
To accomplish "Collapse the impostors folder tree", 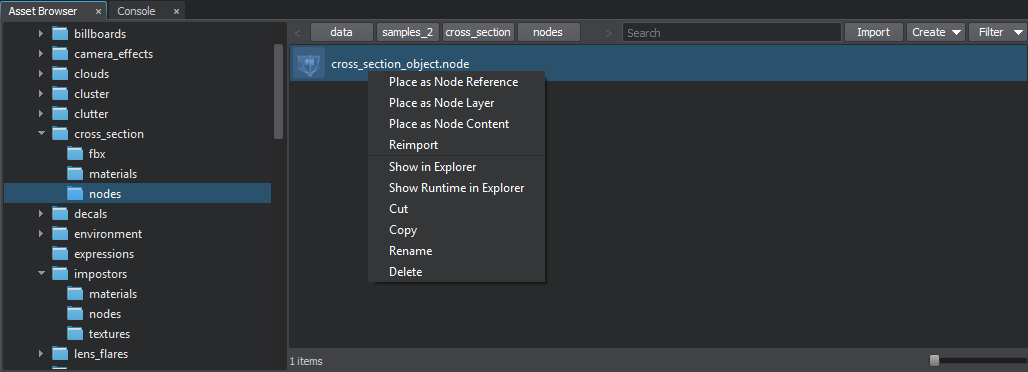I will [x=42, y=274].
